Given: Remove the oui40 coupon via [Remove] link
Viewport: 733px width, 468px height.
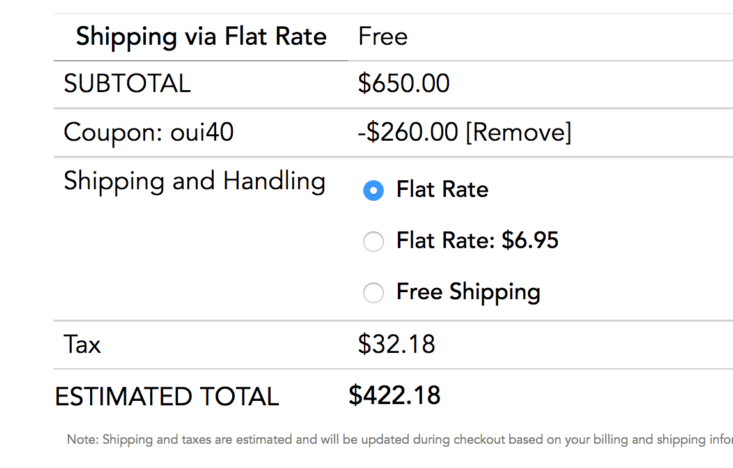Looking at the screenshot, I should tap(518, 133).
